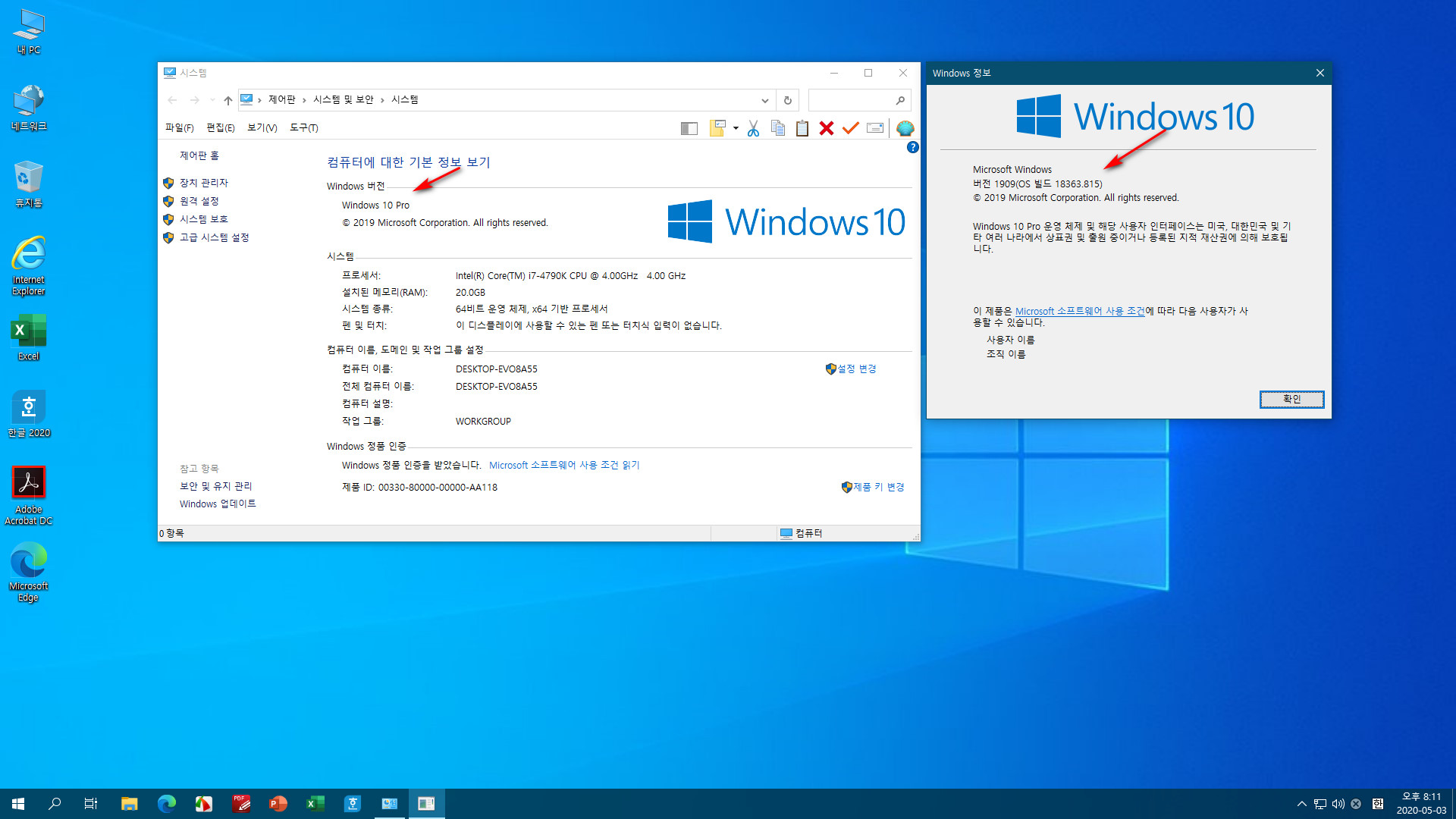This screenshot has height=819, width=1456.
Task: Click the taskbar Search icon
Action: coord(55,804)
